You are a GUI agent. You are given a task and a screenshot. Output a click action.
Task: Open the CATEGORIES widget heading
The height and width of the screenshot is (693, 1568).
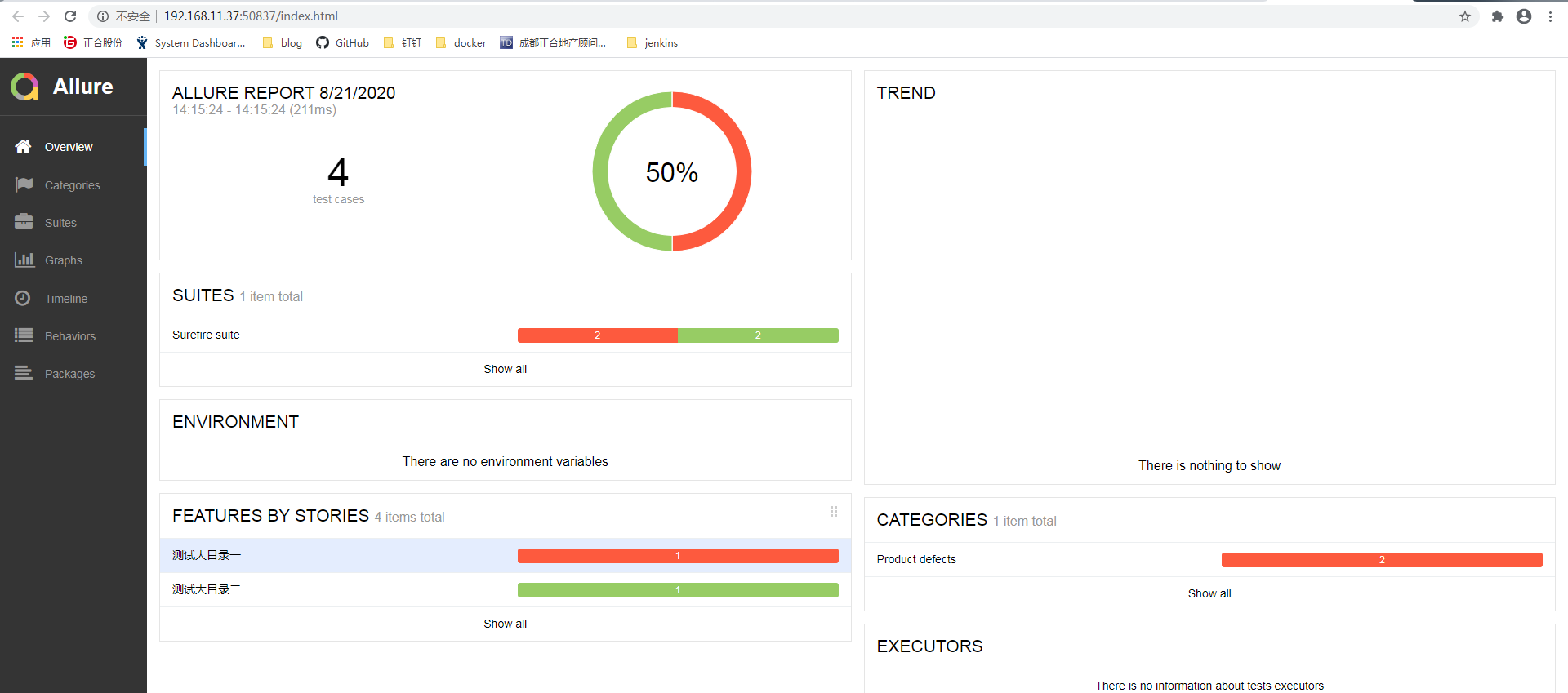coord(932,520)
